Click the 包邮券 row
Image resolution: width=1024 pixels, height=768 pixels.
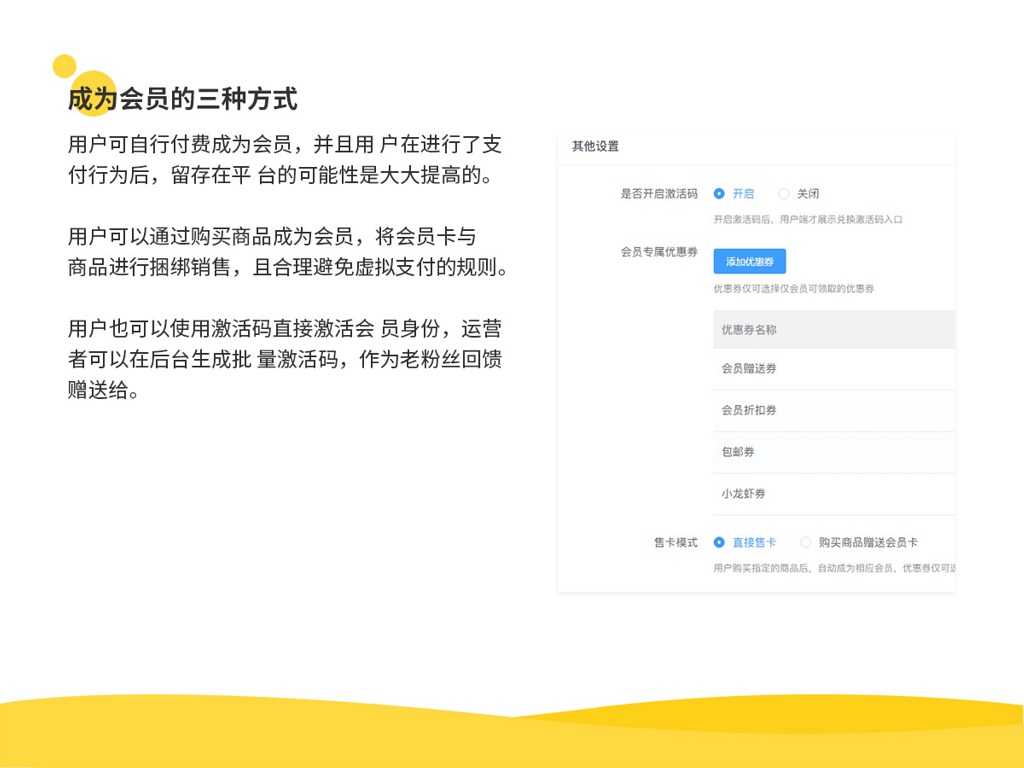click(x=834, y=453)
